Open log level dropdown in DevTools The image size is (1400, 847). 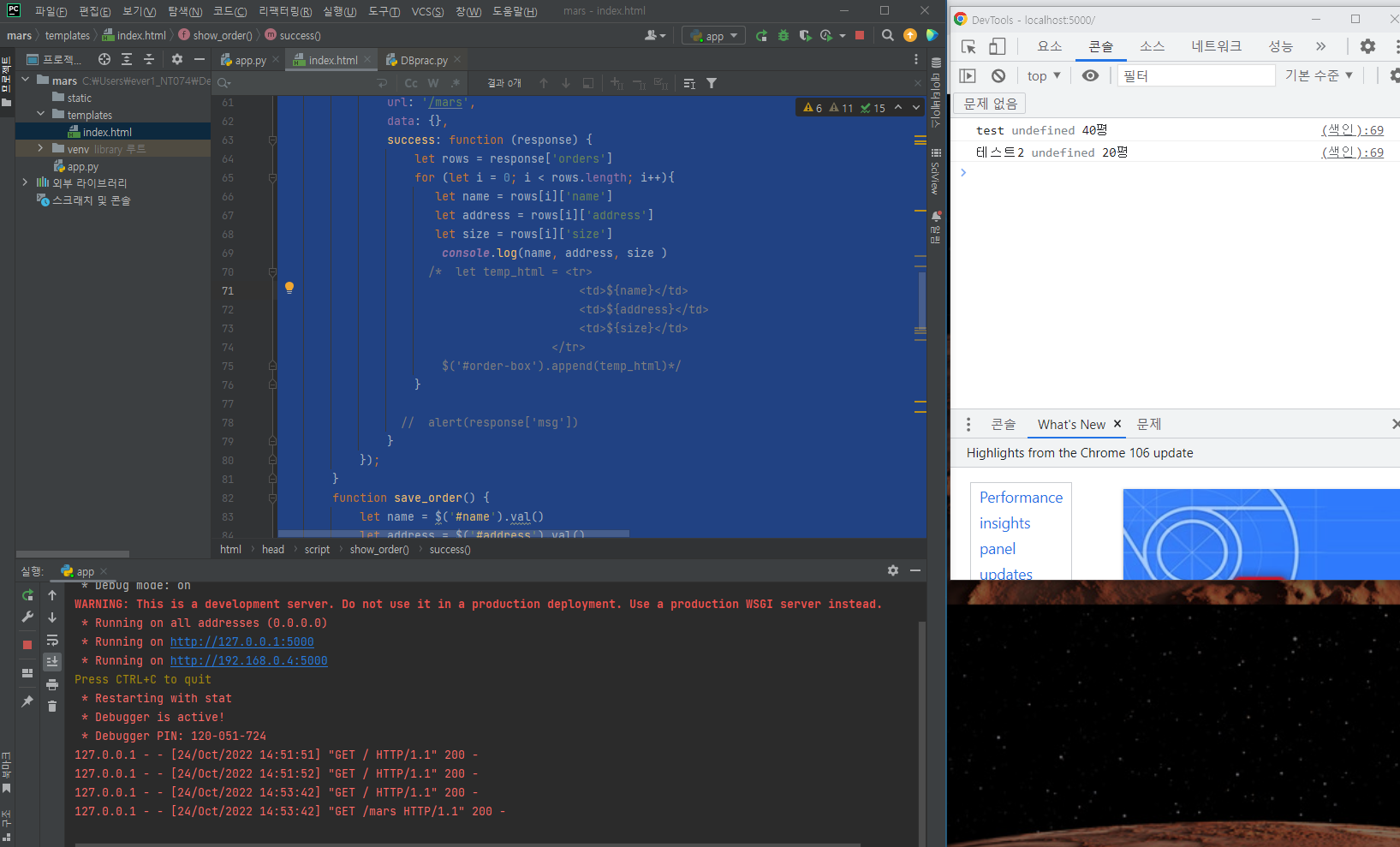pos(1319,76)
